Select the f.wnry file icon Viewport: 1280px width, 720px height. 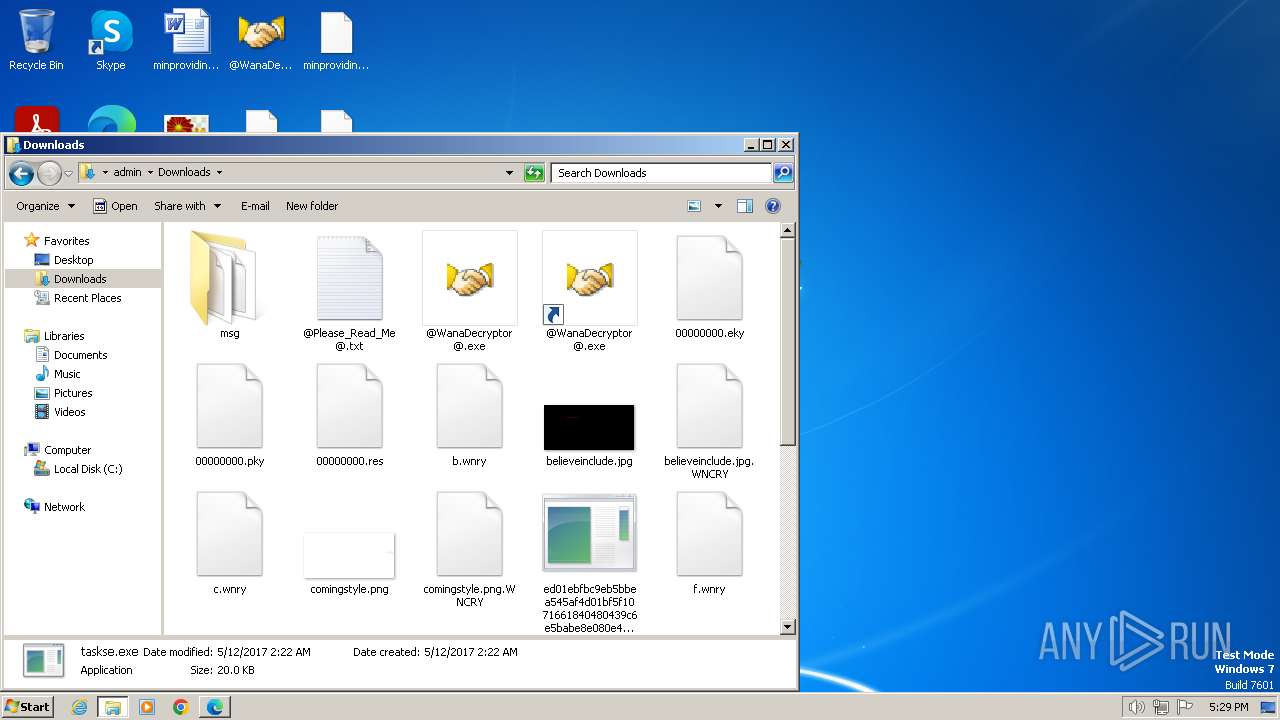(709, 534)
